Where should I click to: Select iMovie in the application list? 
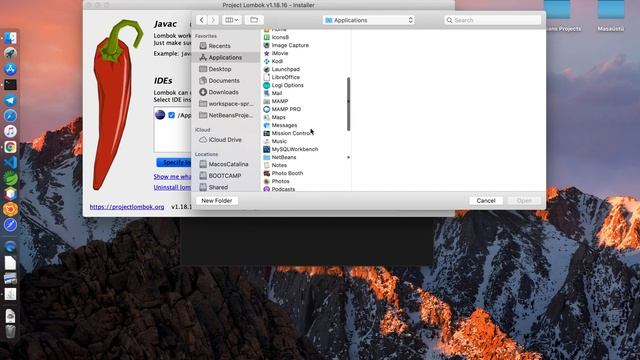305,53
